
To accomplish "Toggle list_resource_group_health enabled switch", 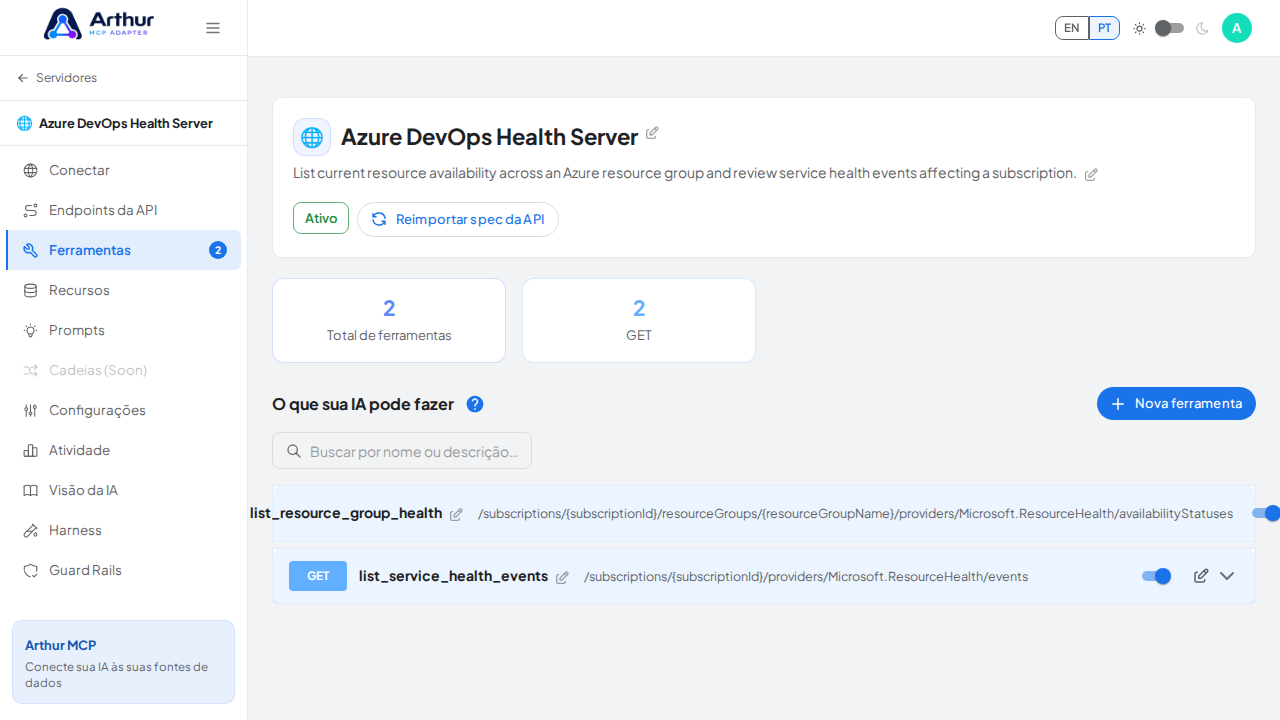I will point(1266,513).
